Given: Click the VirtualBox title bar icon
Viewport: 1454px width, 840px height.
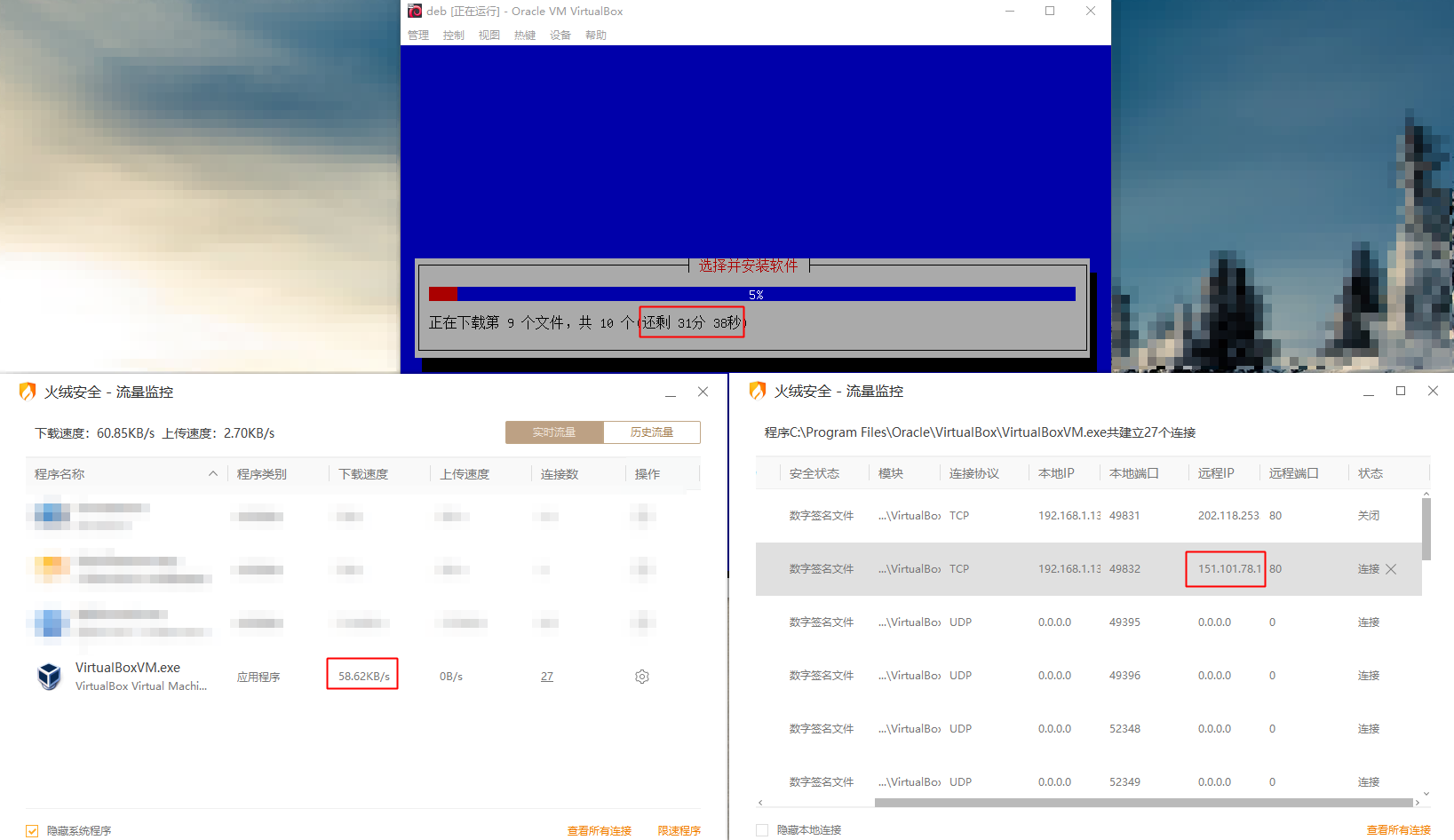Looking at the screenshot, I should coord(415,11).
